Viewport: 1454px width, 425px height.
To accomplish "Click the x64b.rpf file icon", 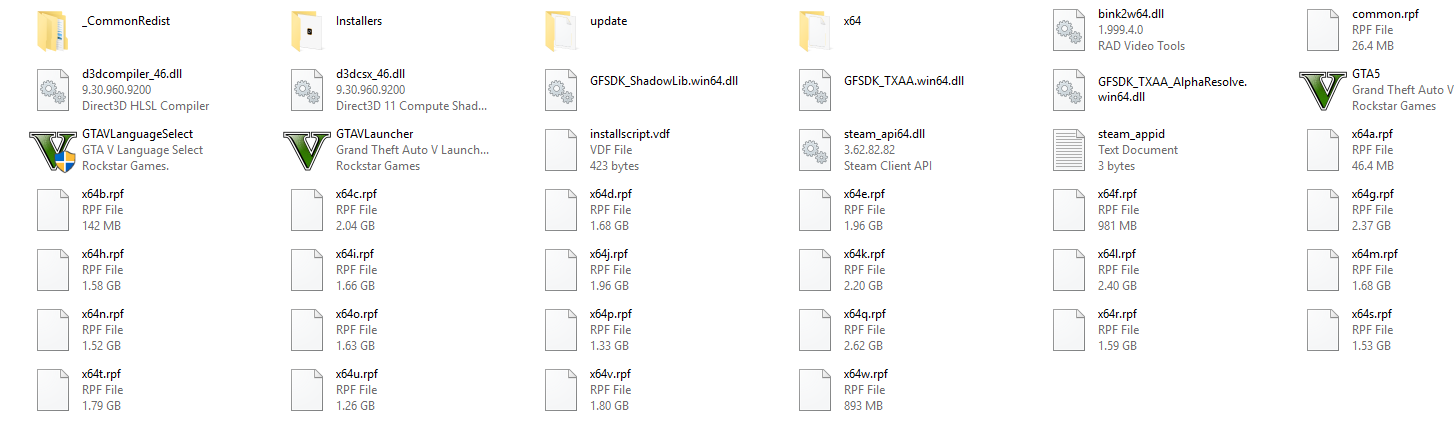I will click(52, 210).
